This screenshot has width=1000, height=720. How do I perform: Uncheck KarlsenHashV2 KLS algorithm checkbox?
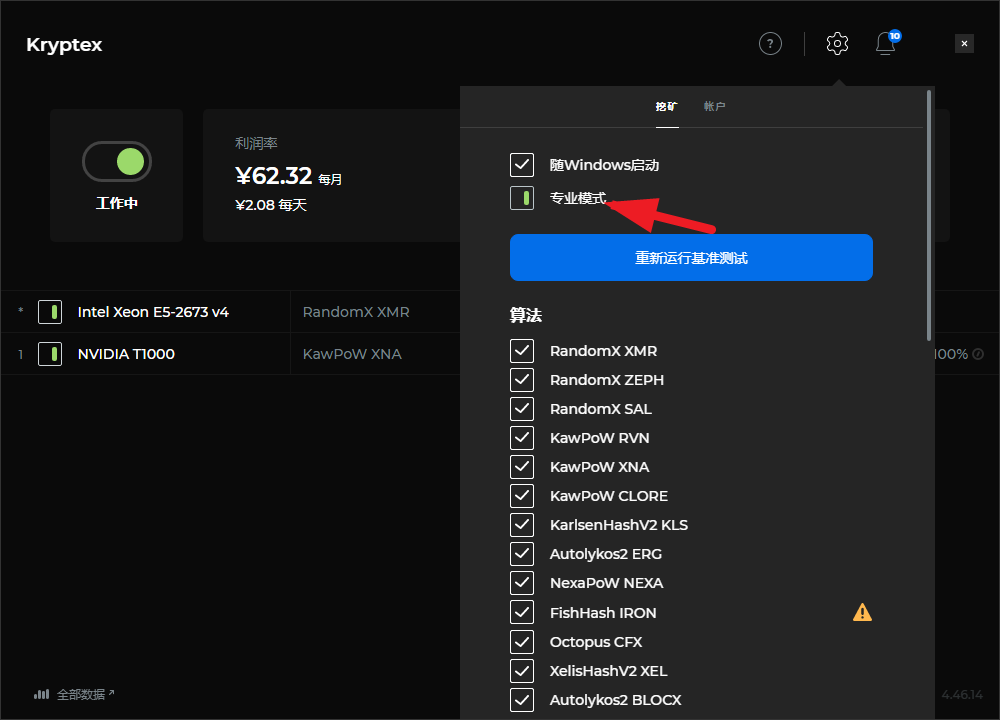[522, 525]
